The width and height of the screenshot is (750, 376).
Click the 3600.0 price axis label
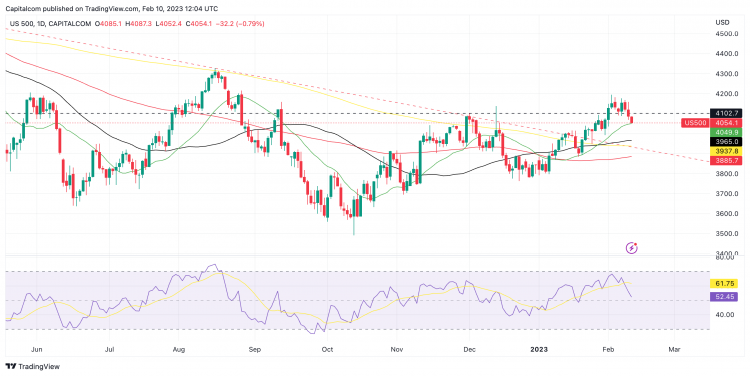tap(728, 214)
